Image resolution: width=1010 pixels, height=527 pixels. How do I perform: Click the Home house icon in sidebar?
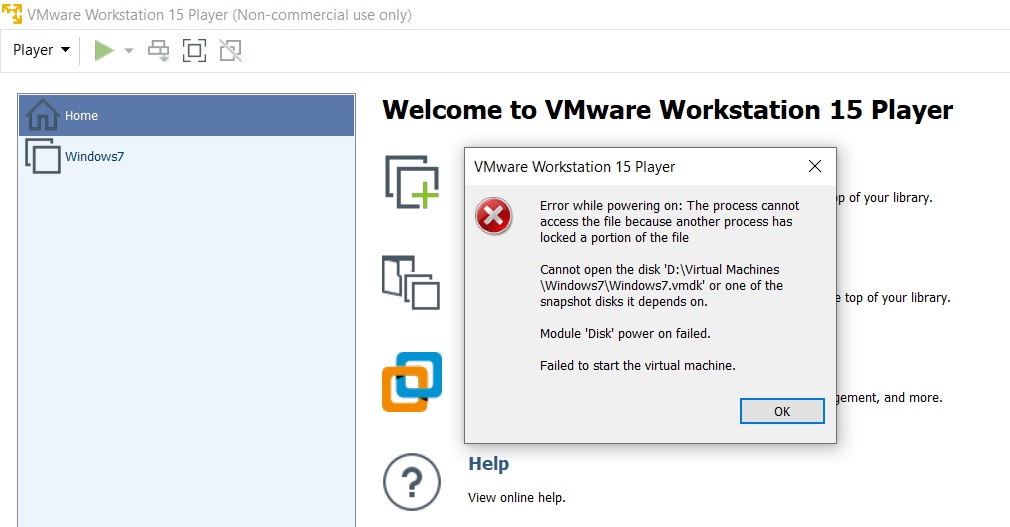[x=43, y=115]
